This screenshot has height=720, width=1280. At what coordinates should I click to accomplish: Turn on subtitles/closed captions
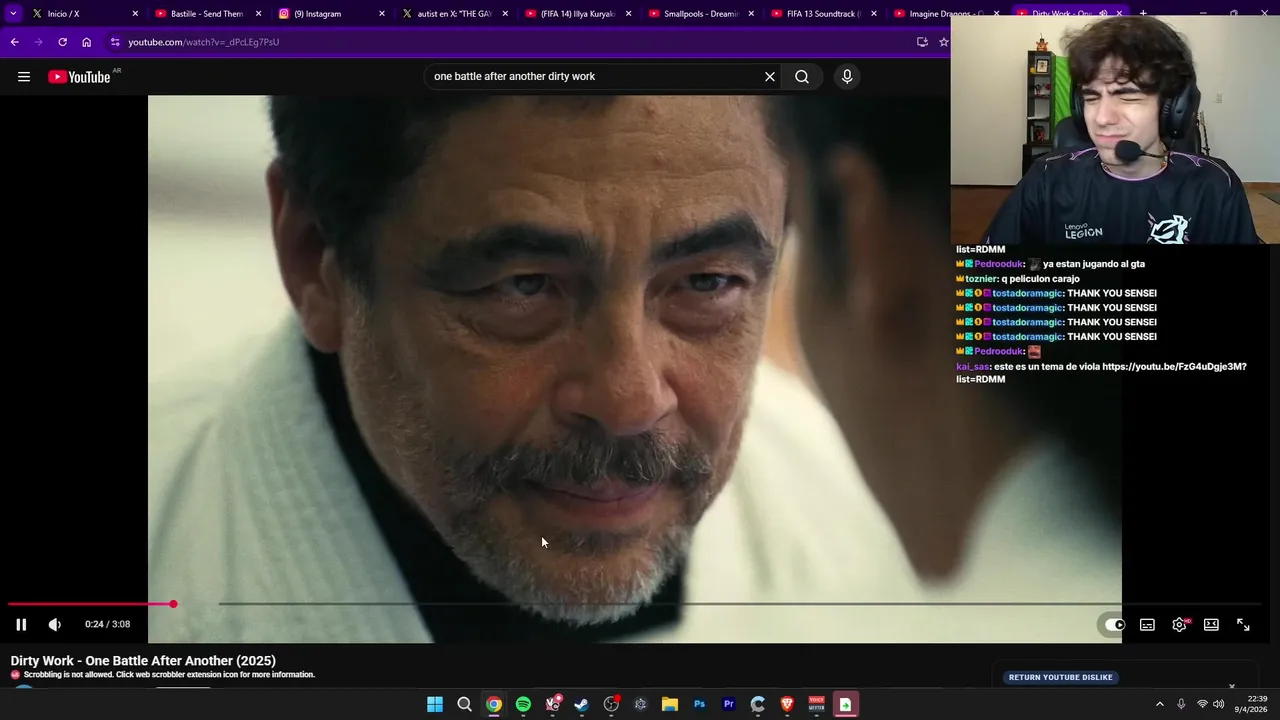coord(1147,624)
